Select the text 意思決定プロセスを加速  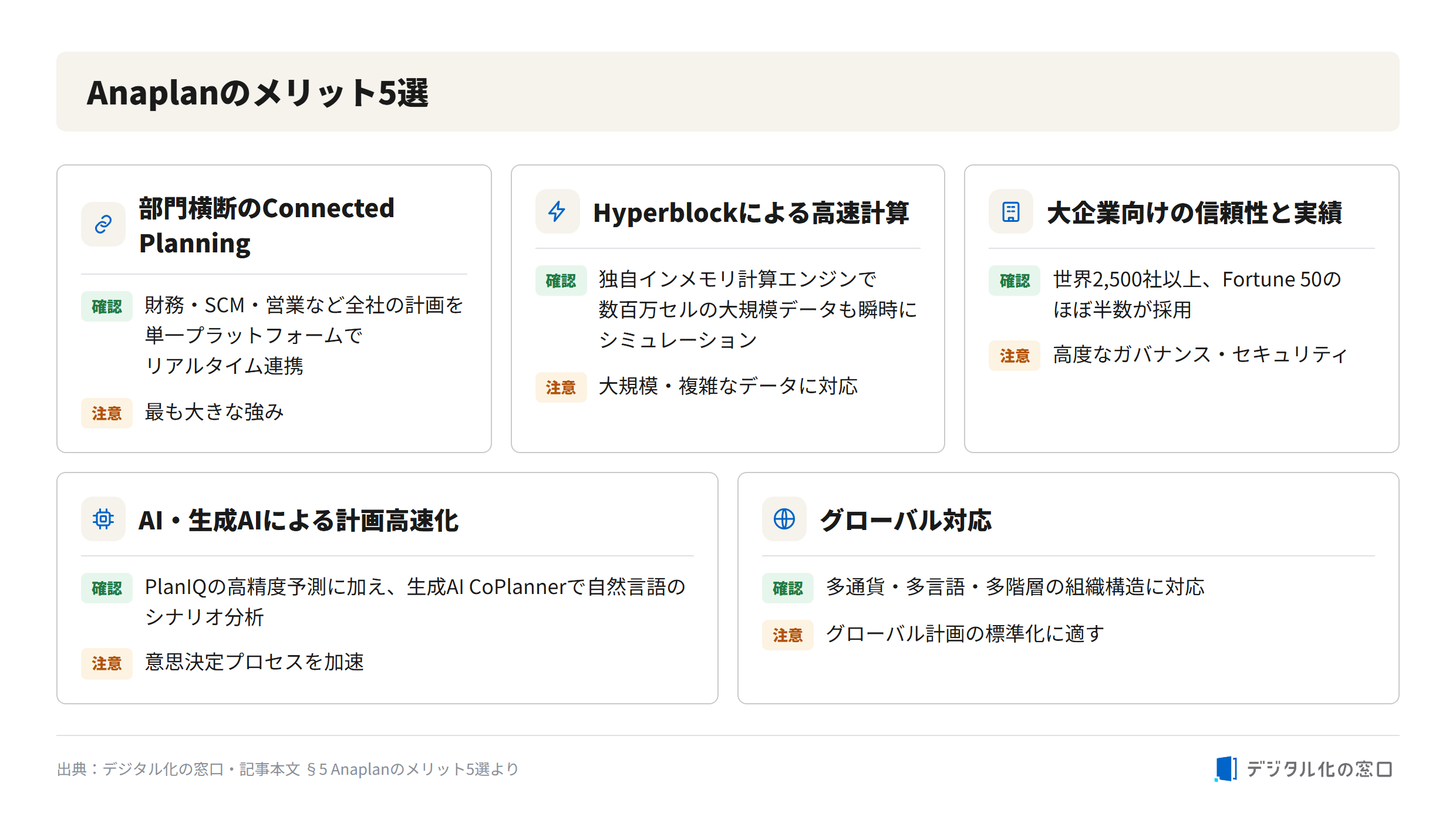[254, 662]
